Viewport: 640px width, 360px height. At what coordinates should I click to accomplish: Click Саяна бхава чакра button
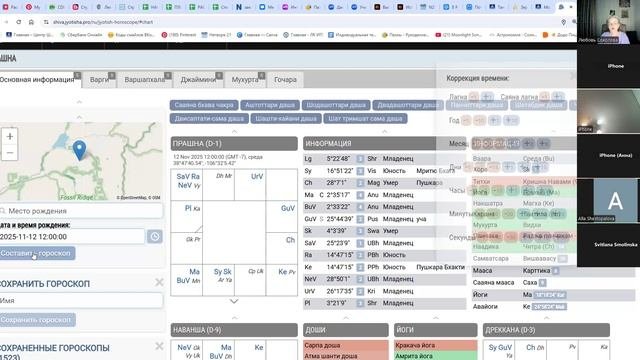click(x=204, y=105)
